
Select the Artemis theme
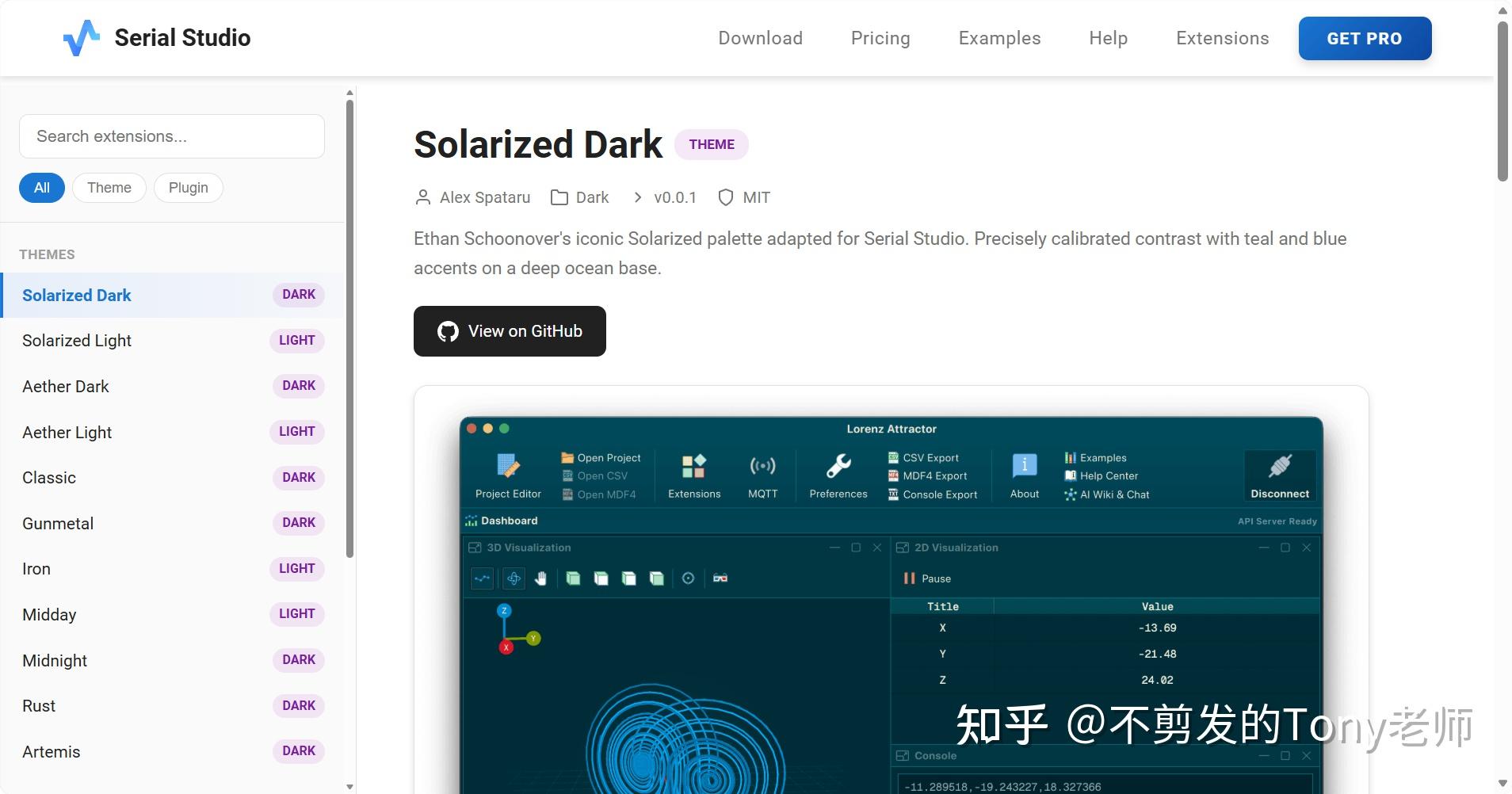(173, 751)
